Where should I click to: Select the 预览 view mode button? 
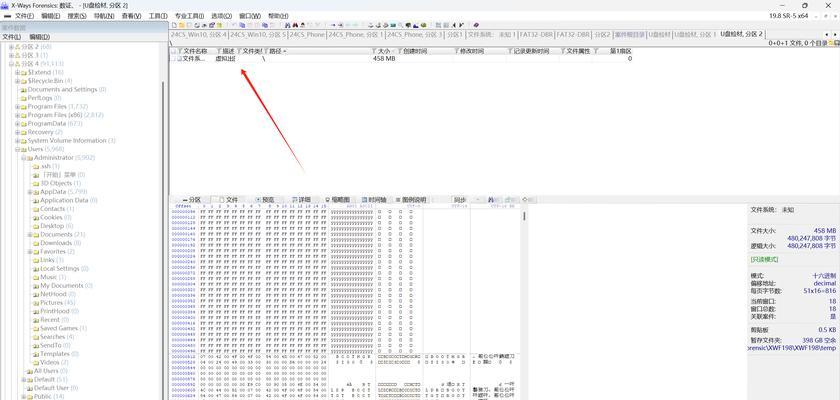[265, 200]
